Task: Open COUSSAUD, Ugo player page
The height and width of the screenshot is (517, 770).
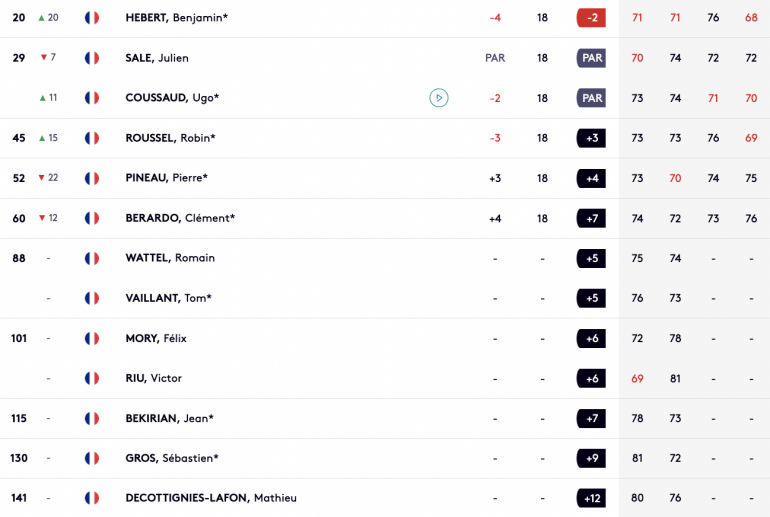Action: coord(172,98)
